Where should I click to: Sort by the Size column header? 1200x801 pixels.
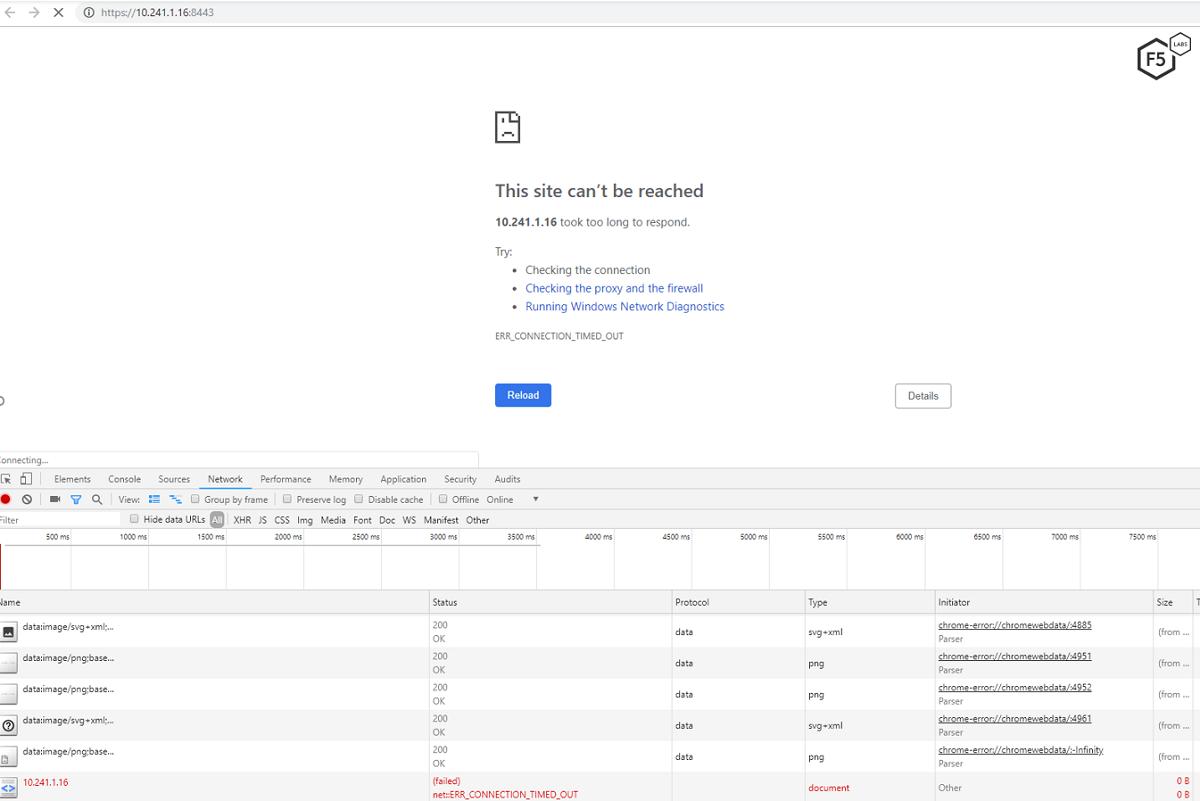(1172, 602)
